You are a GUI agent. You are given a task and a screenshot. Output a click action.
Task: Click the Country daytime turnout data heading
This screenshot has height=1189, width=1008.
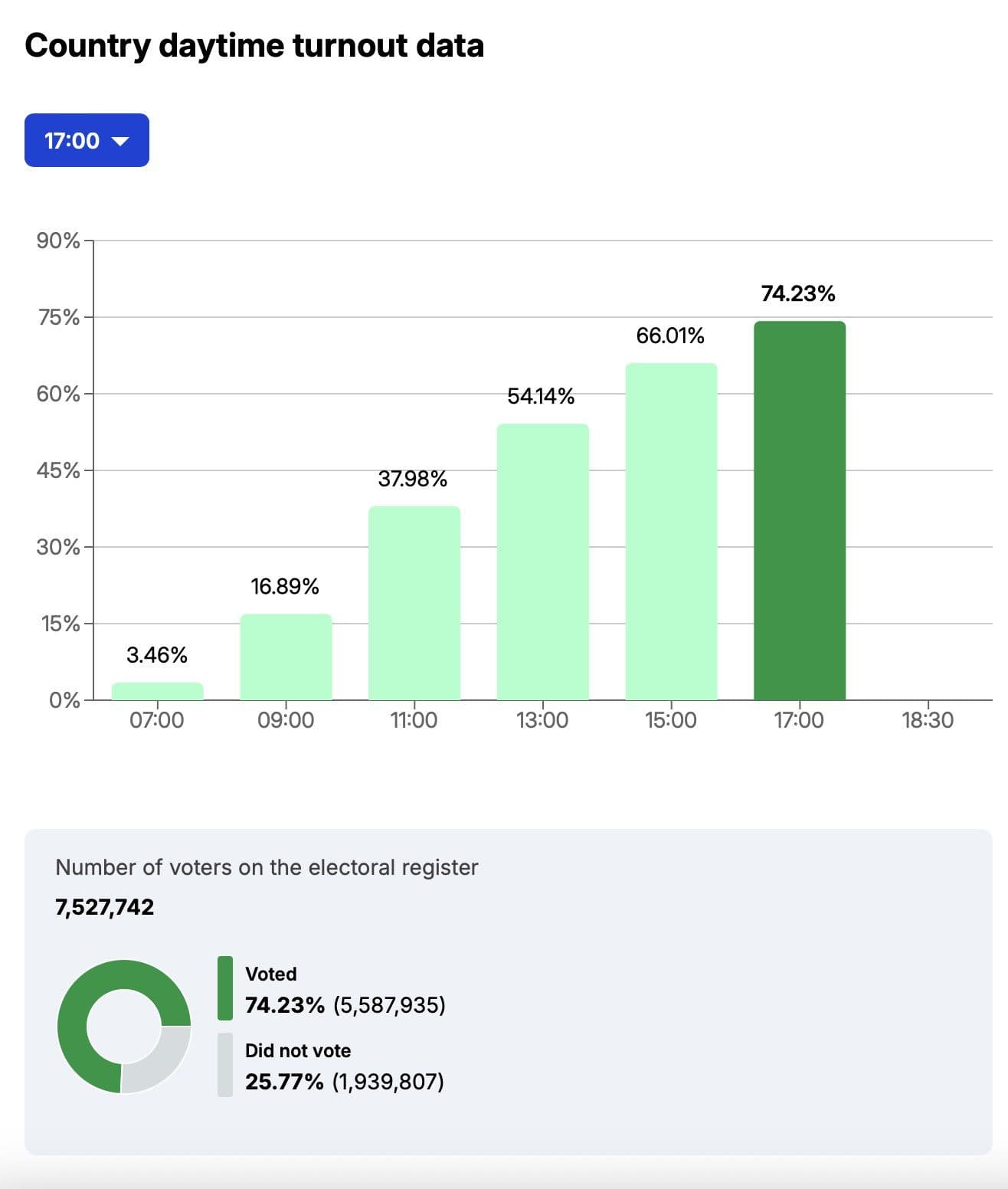[254, 45]
